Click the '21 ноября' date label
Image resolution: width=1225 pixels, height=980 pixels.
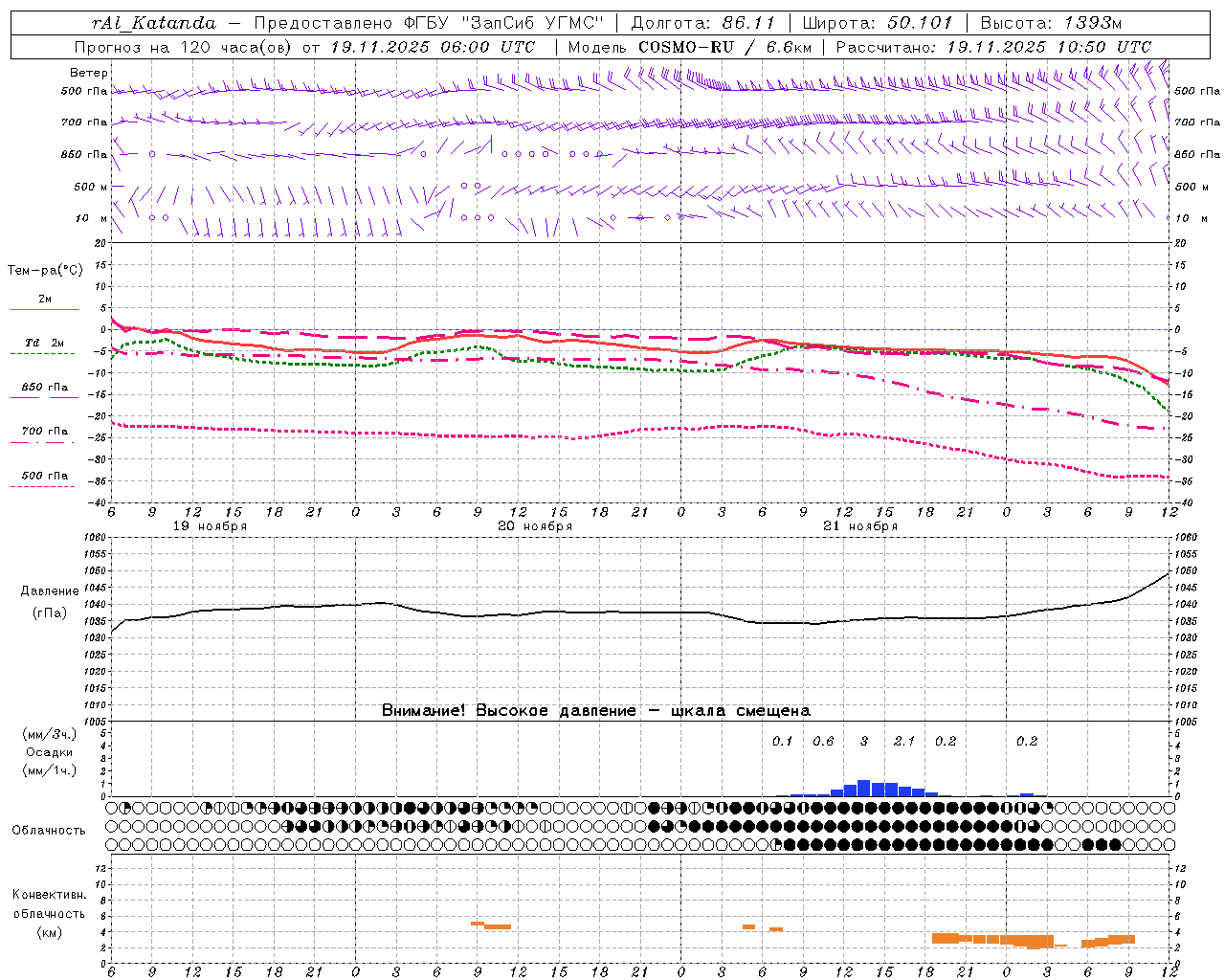[860, 526]
